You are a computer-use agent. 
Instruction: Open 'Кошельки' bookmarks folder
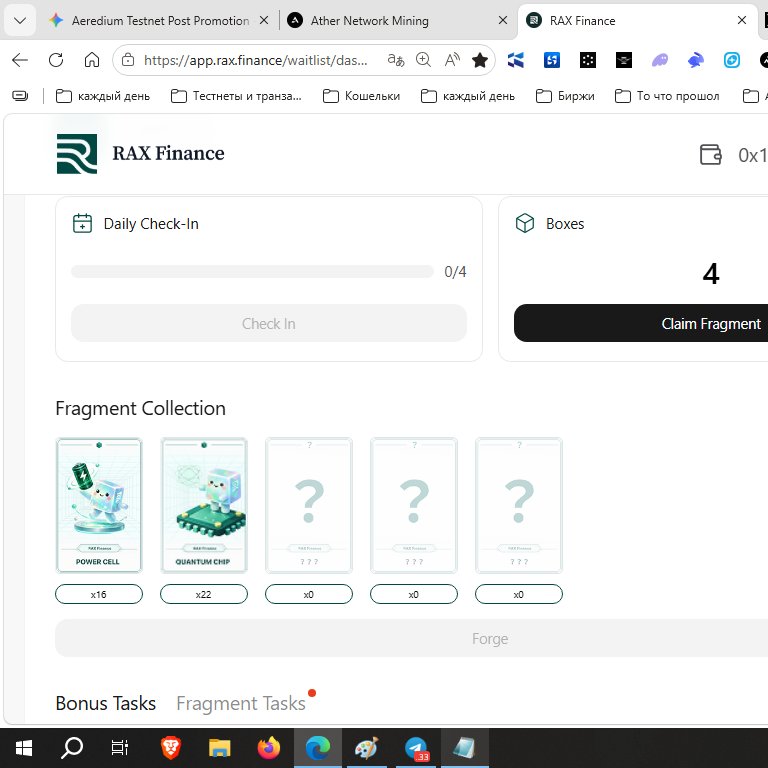coord(361,96)
